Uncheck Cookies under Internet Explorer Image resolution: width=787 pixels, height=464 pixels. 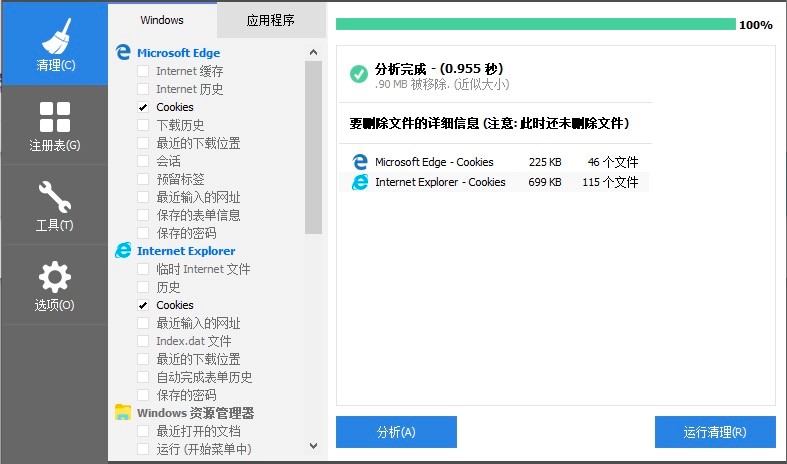click(x=143, y=305)
